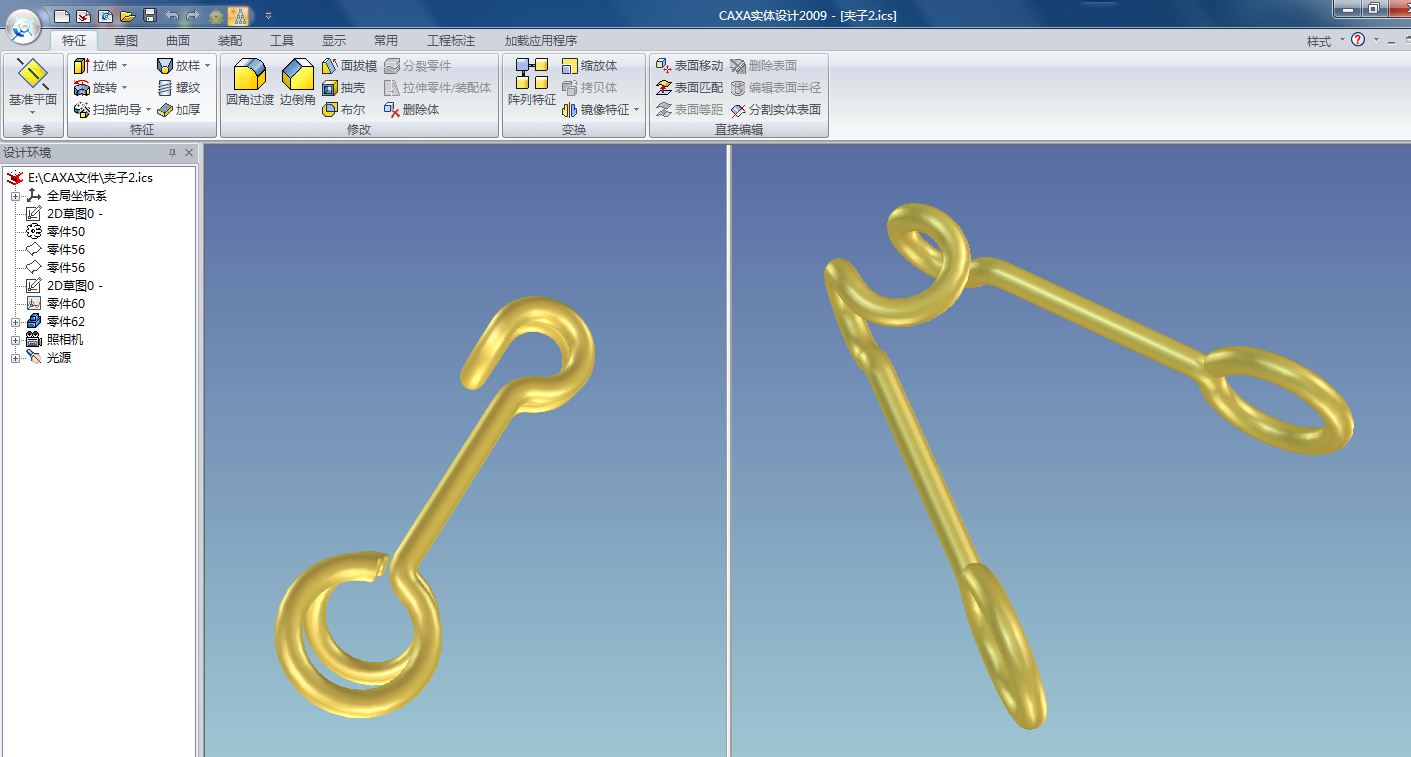The height and width of the screenshot is (757, 1411).
Task: Click the 删除体 delete body tool
Action: pos(412,110)
